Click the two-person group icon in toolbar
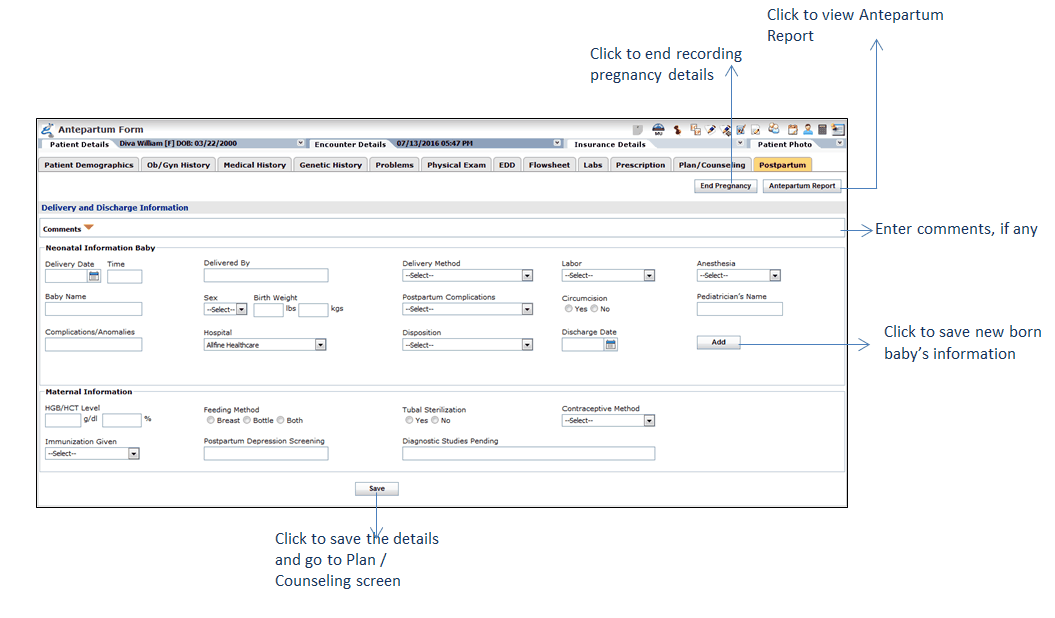 (774, 129)
